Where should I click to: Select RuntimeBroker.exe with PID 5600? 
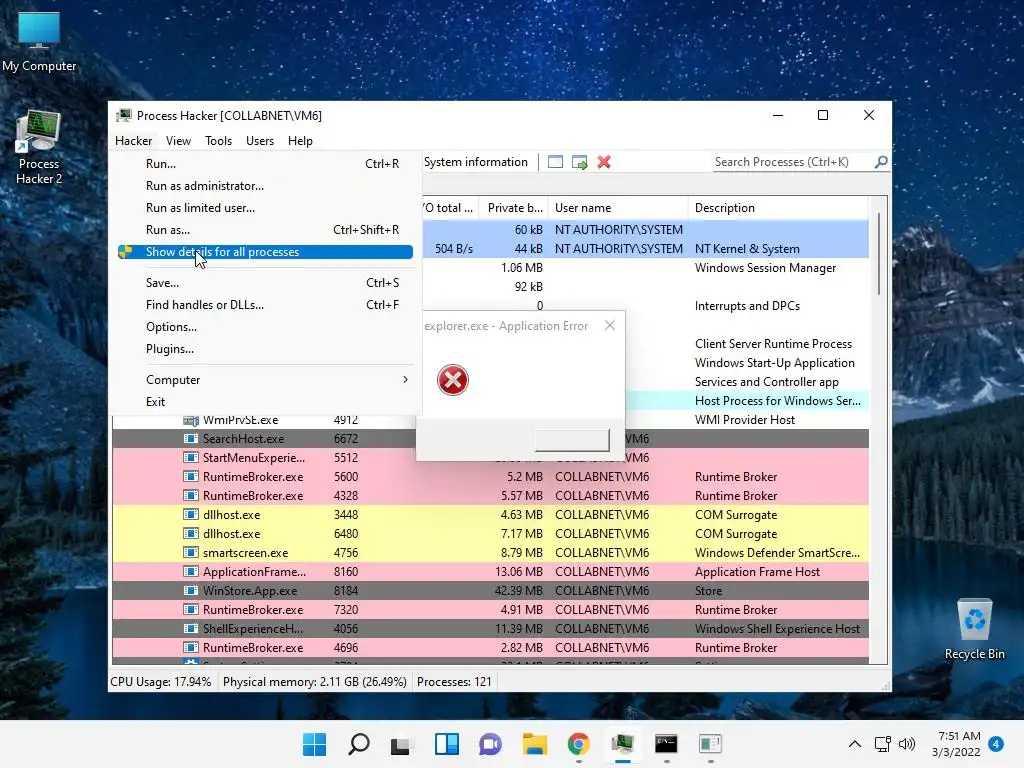coord(490,477)
